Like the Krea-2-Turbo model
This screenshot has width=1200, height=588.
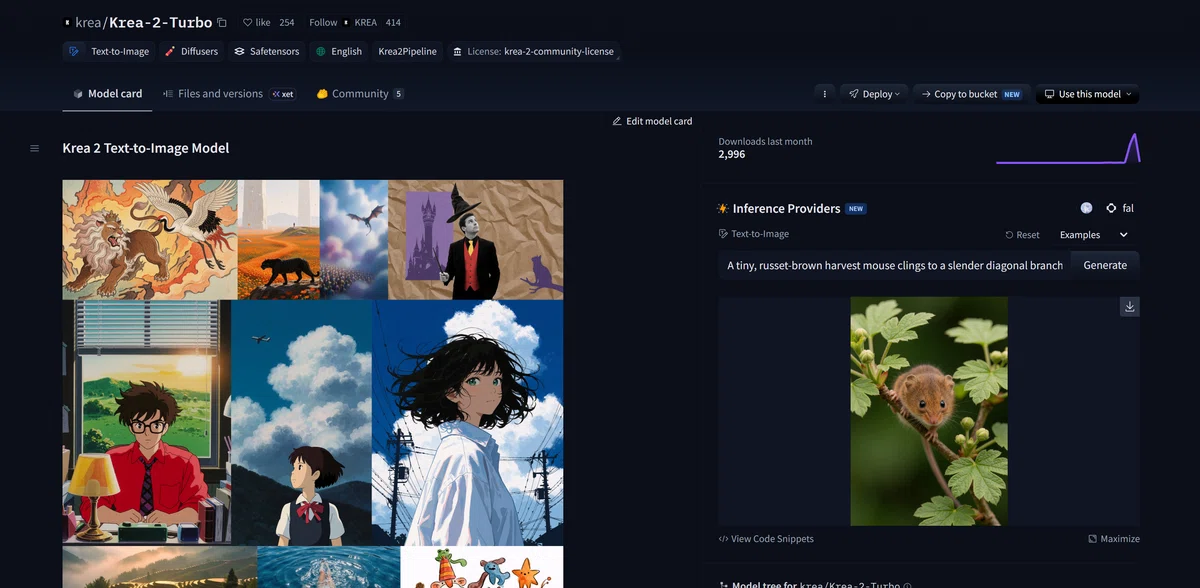pos(256,22)
